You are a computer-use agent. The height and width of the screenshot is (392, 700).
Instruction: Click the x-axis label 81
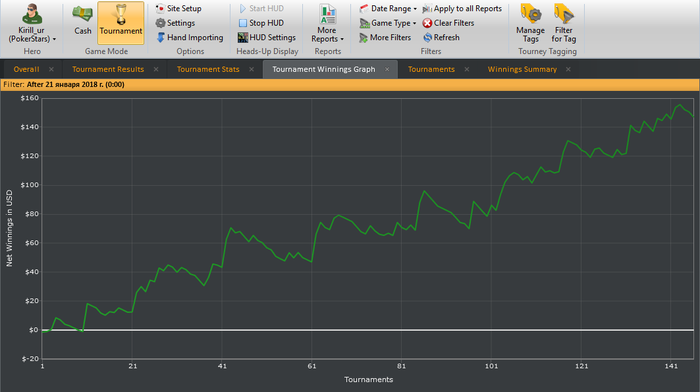[401, 366]
